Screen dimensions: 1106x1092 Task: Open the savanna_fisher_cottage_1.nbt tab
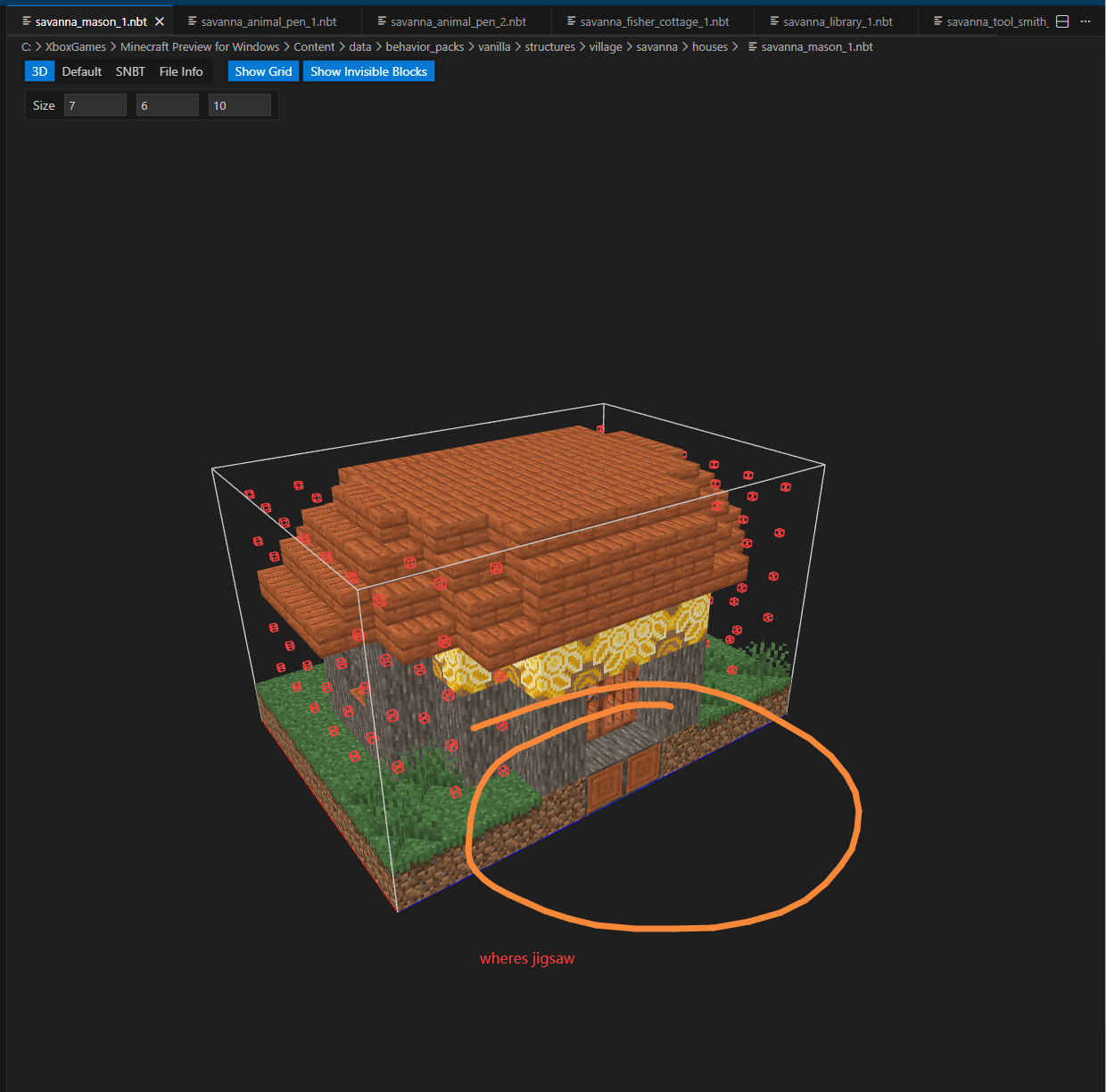pos(654,21)
